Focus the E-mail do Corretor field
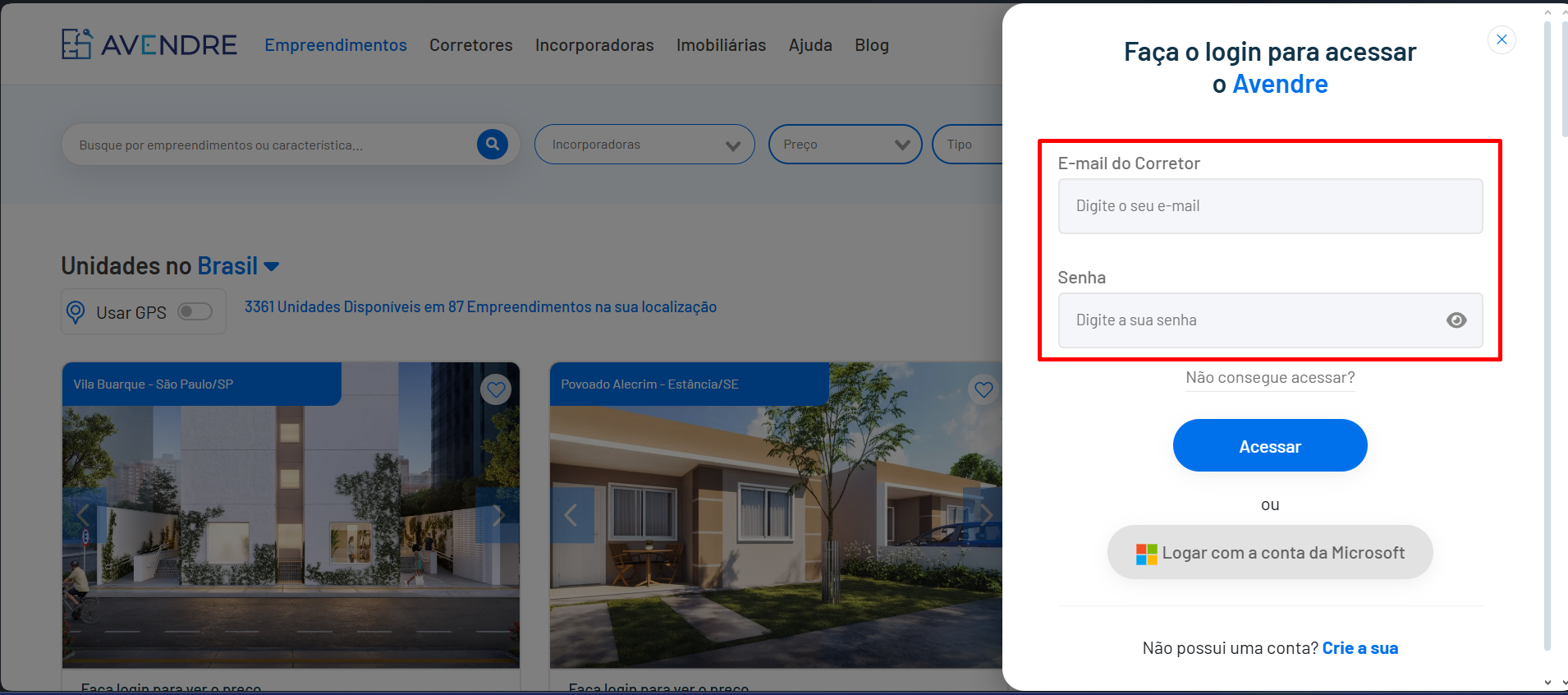The width and height of the screenshot is (1568, 695). tap(1270, 206)
